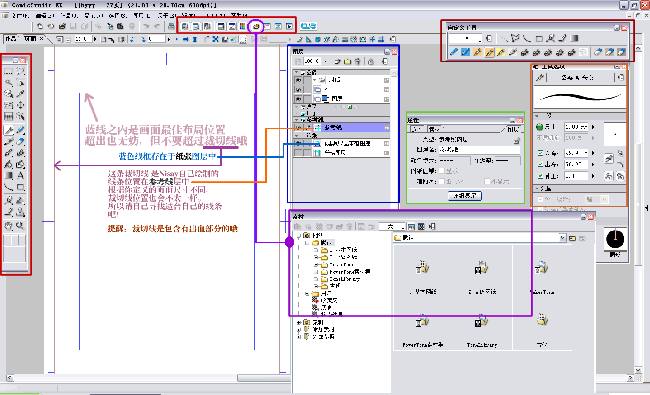Viewport: 650px width, 395px height.
Task: Click the up-folder icon beside materials path box
Action: click(572, 238)
